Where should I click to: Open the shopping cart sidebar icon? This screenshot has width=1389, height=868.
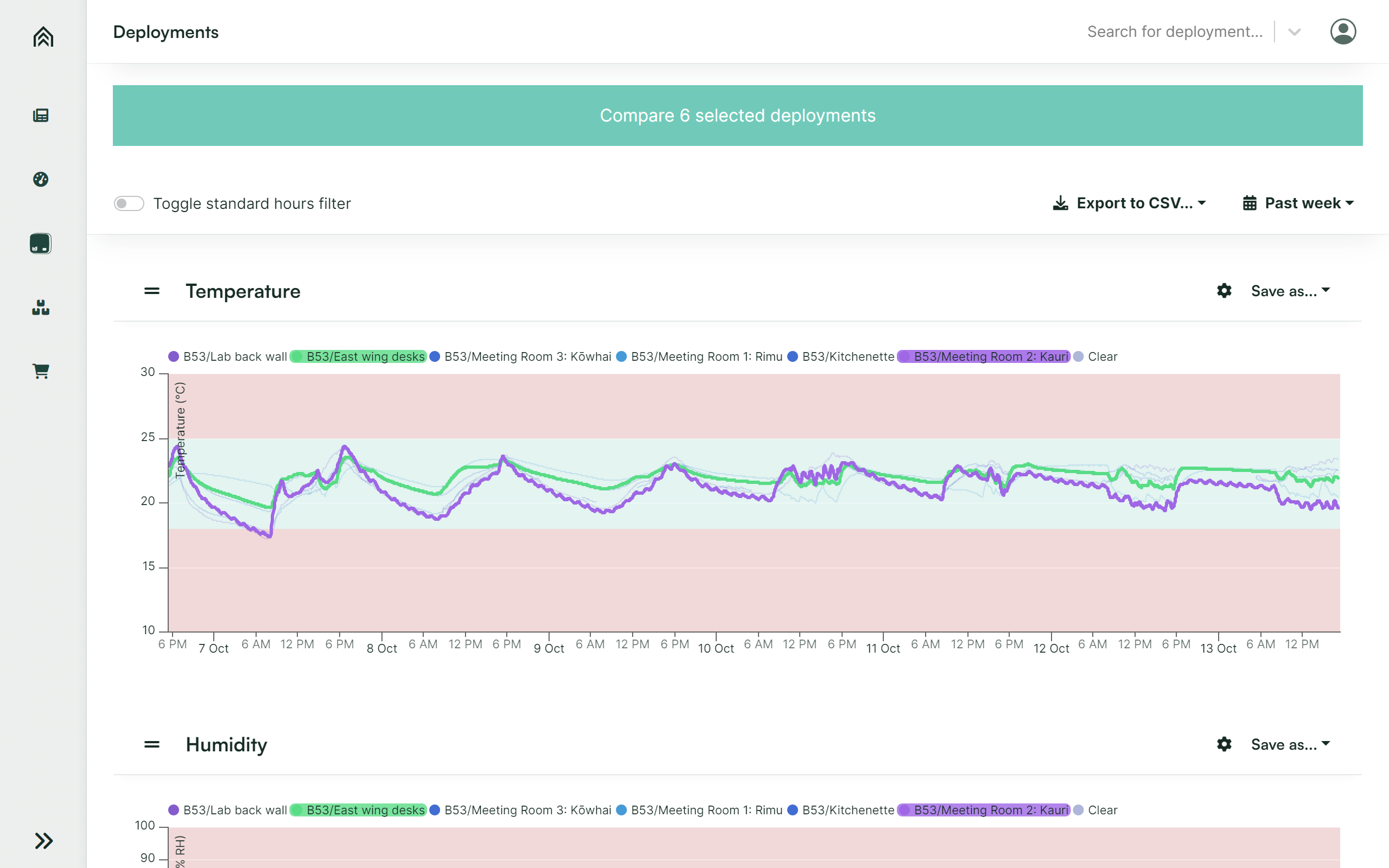tap(41, 371)
